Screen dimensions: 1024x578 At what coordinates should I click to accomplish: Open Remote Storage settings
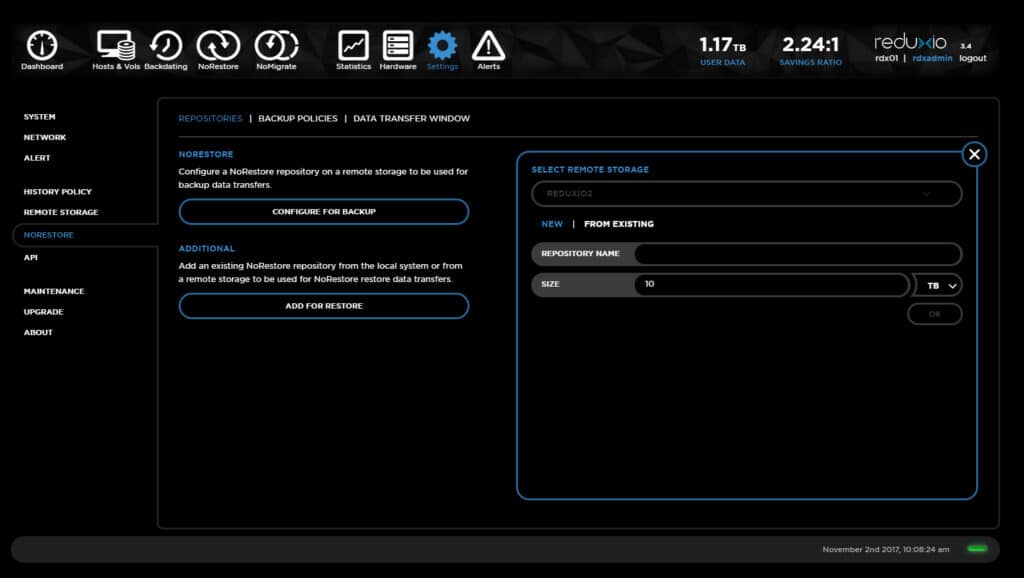point(61,212)
